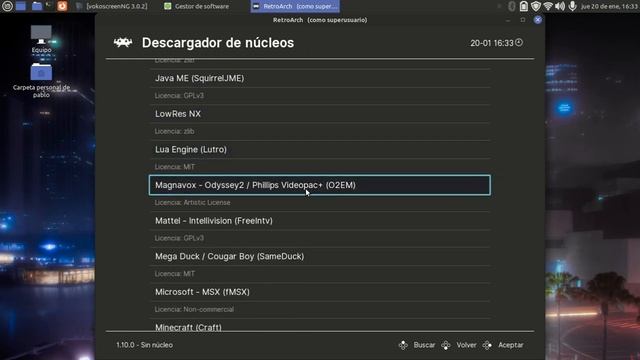Image resolution: width=640 pixels, height=360 pixels.
Task: Select Microsoft - MSX (fMSX) core
Action: [320, 292]
